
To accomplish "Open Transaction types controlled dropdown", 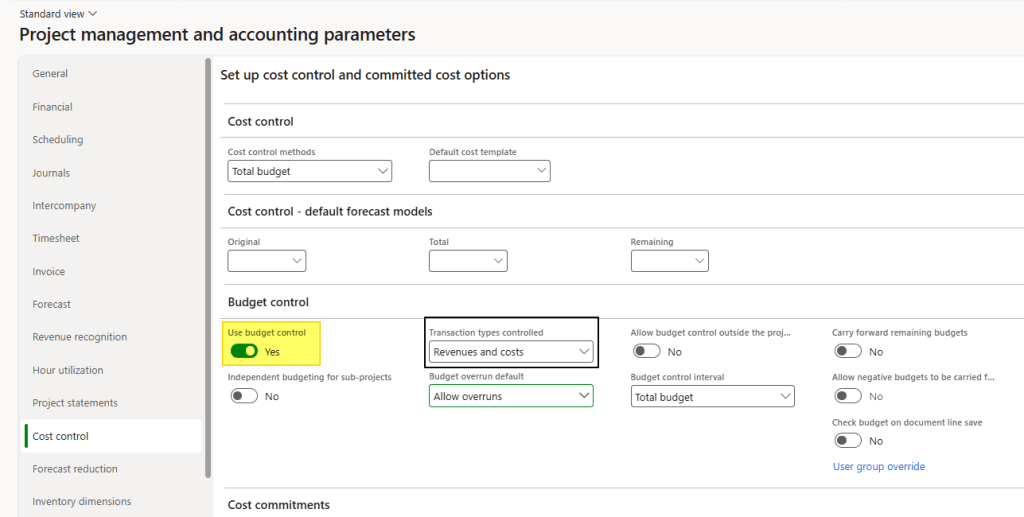I will pyautogui.click(x=511, y=352).
